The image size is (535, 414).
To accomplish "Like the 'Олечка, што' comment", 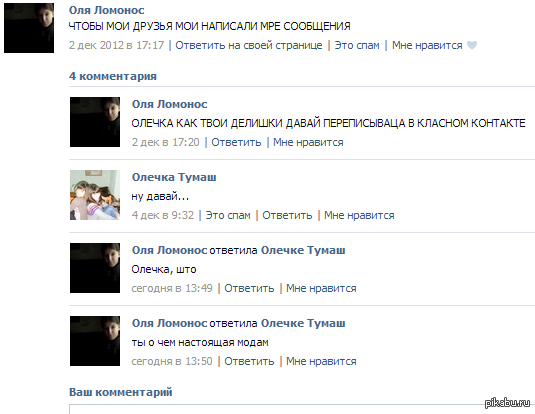I will [x=321, y=288].
